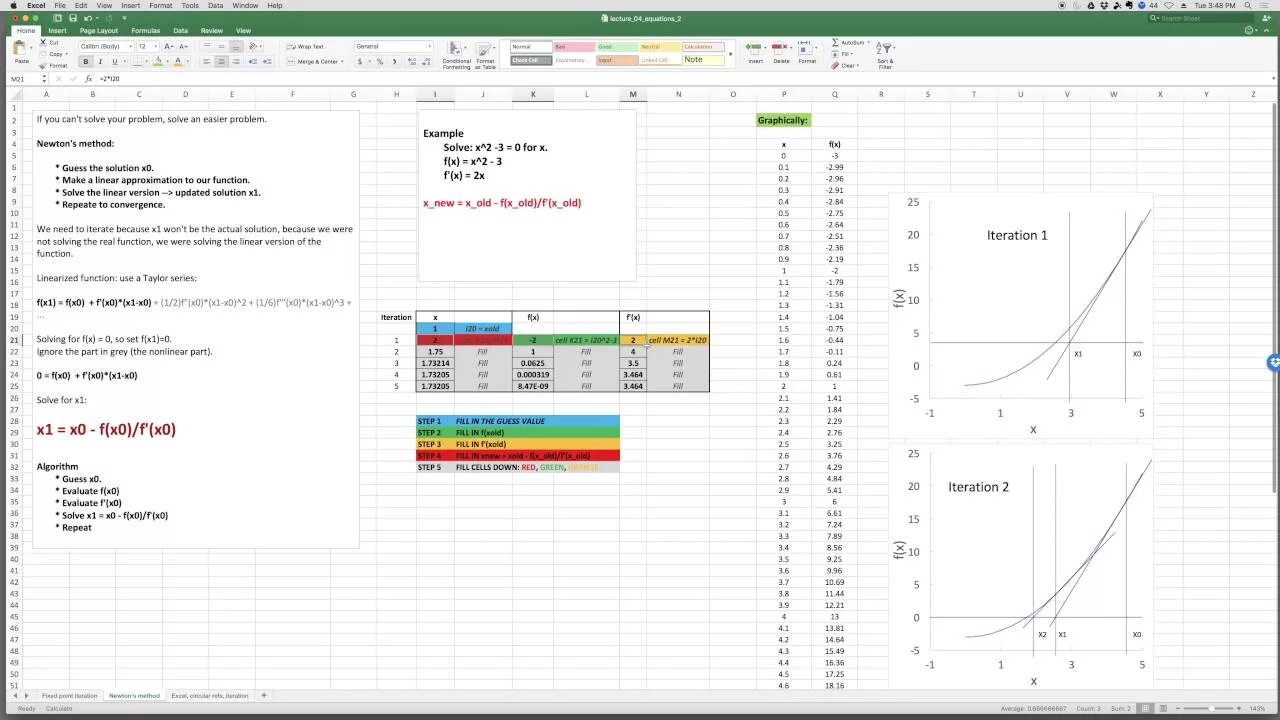Screen dimensions: 1280x720
Task: Toggle Bold formatting
Action: coord(86,62)
